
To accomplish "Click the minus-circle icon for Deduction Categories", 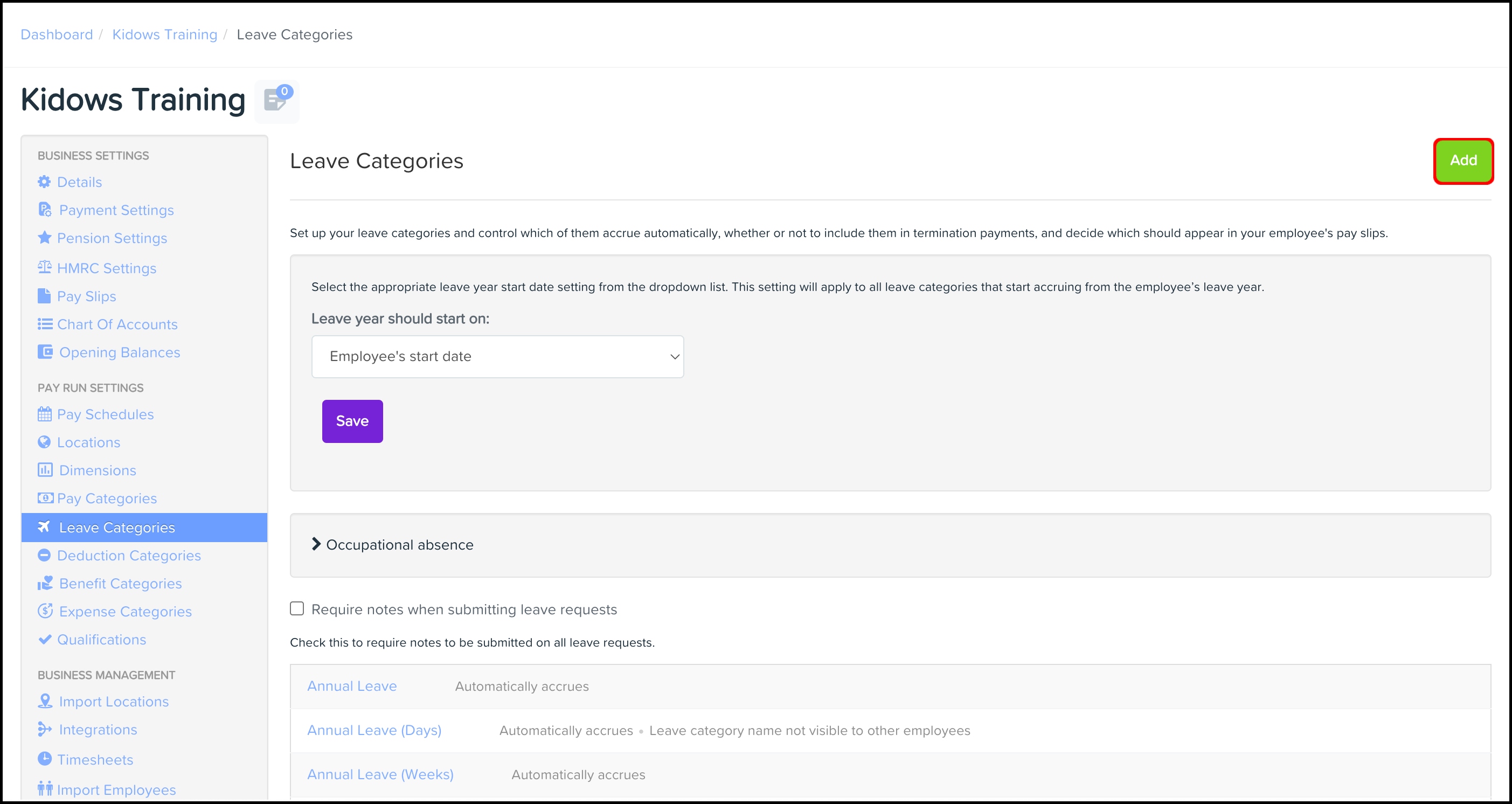I will click(44, 555).
